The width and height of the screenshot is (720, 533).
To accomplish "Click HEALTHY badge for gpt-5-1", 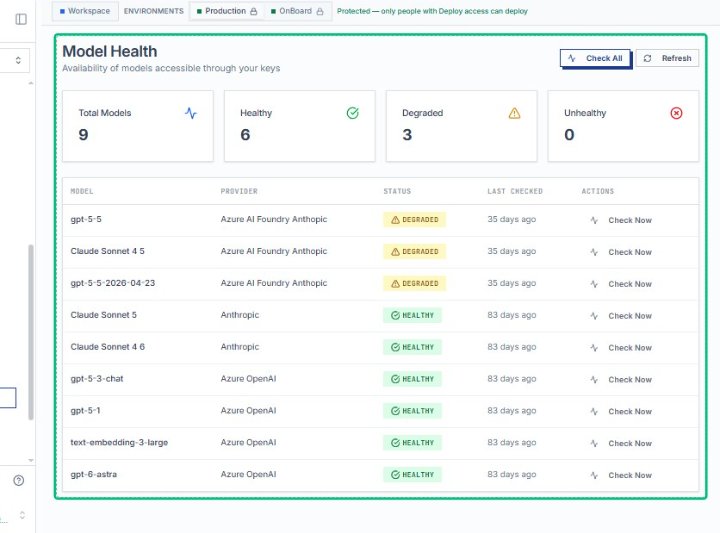I will click(412, 411).
